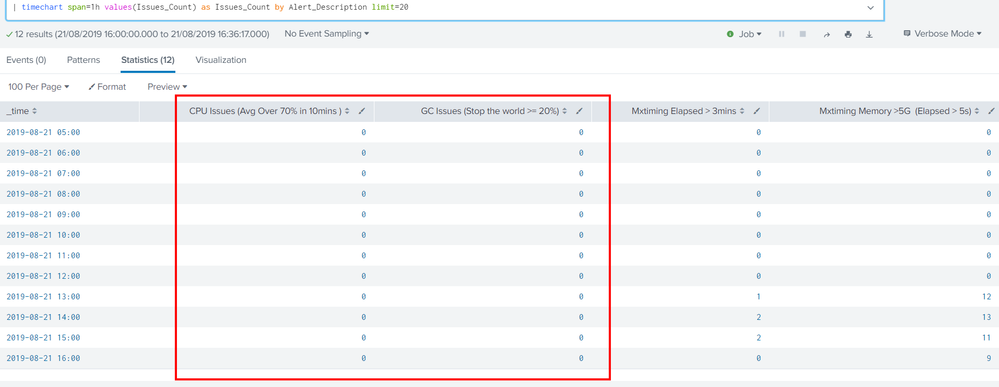The width and height of the screenshot is (999, 387).
Task: Export the results with download icon
Action: tap(869, 34)
